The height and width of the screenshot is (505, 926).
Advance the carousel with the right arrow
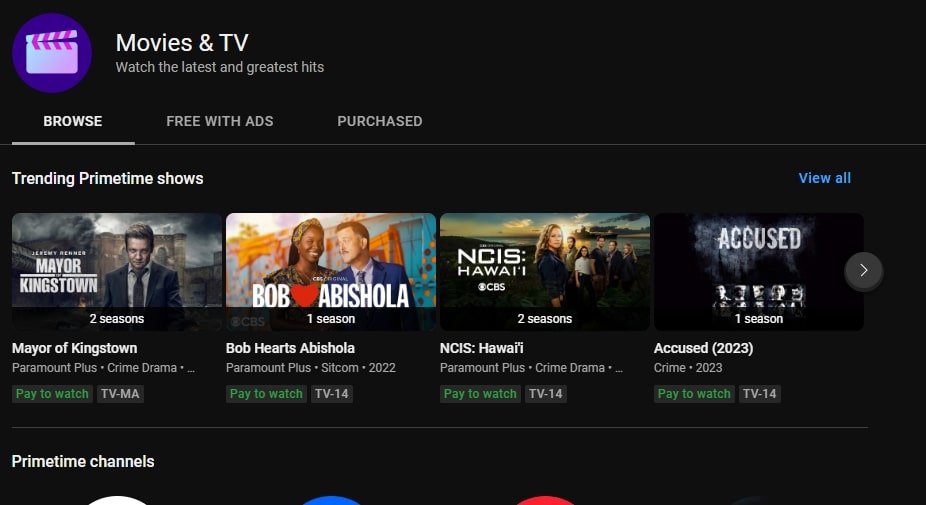(863, 271)
